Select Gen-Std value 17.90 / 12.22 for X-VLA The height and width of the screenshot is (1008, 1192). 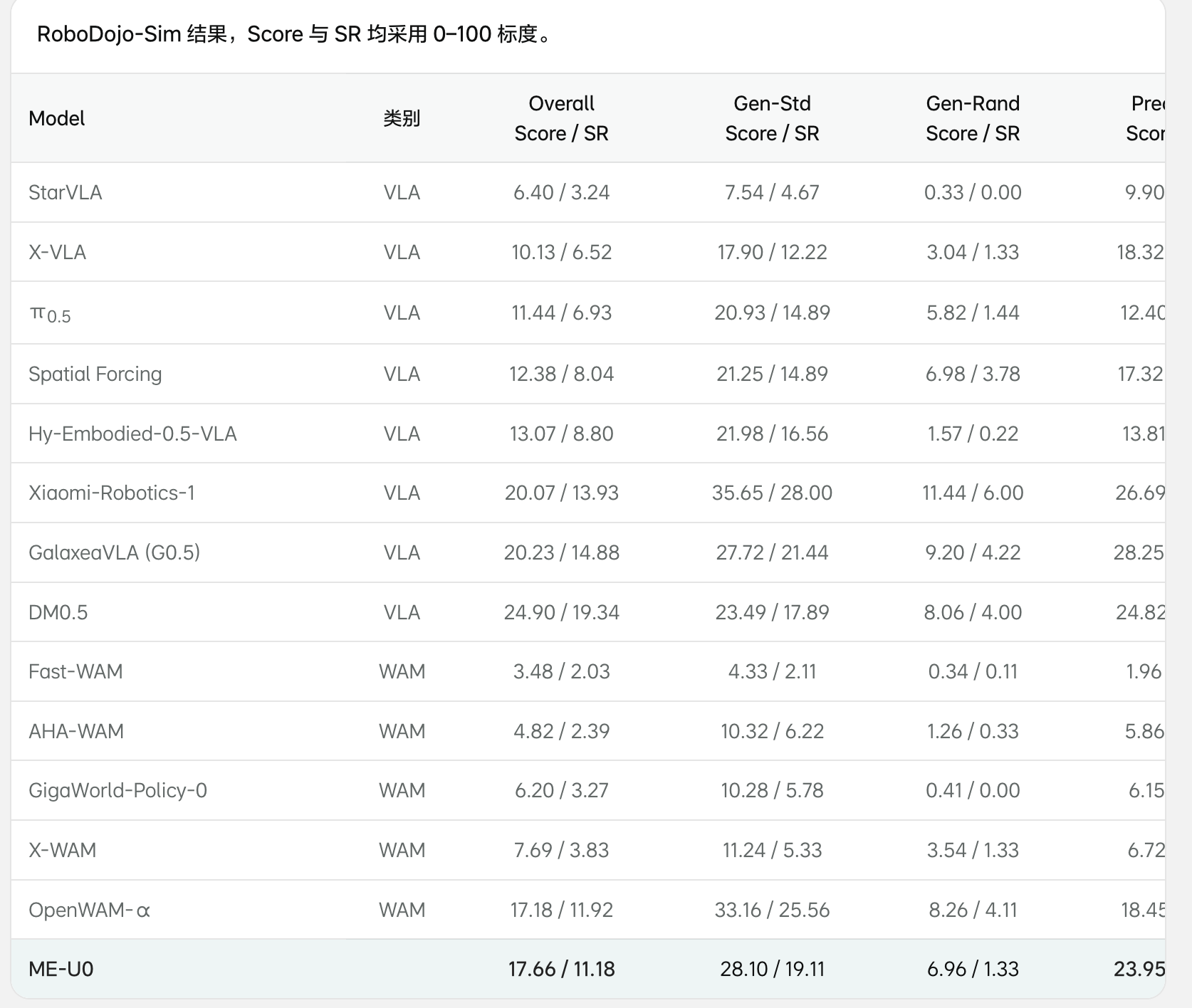[x=772, y=252]
